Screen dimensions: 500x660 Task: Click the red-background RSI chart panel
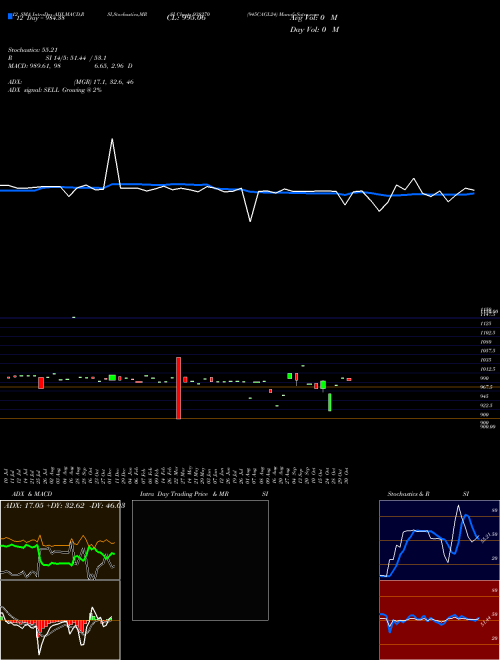pos(439,620)
